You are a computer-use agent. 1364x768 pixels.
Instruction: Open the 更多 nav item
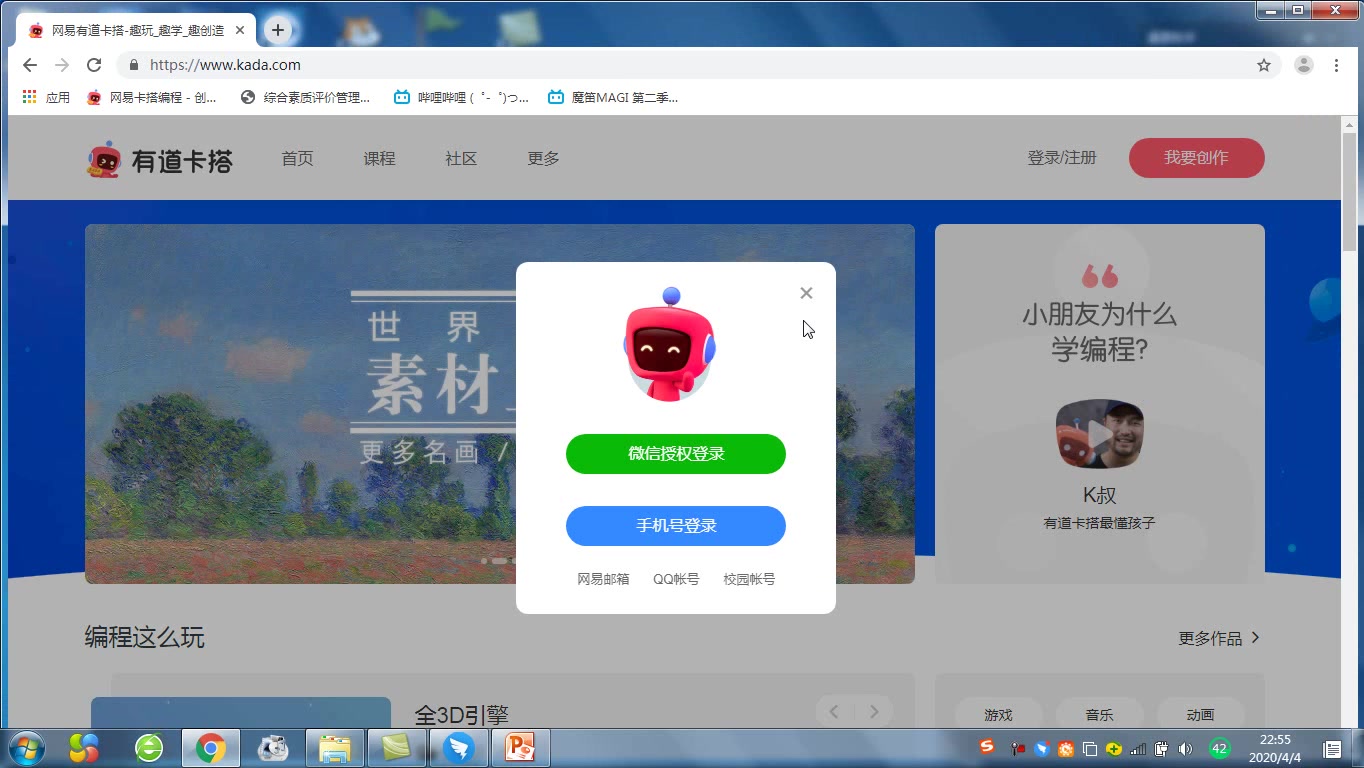click(543, 158)
